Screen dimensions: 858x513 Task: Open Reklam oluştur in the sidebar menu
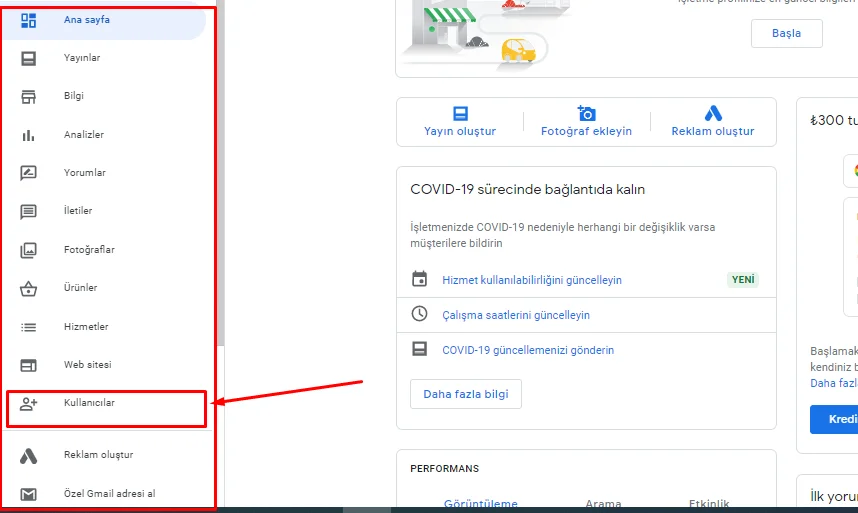98,455
